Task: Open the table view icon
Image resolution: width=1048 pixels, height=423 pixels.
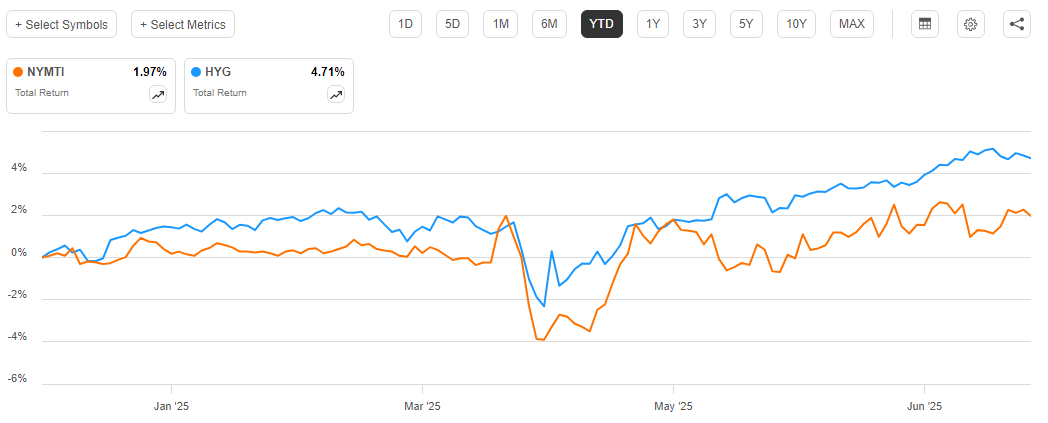Action: pyautogui.click(x=925, y=24)
